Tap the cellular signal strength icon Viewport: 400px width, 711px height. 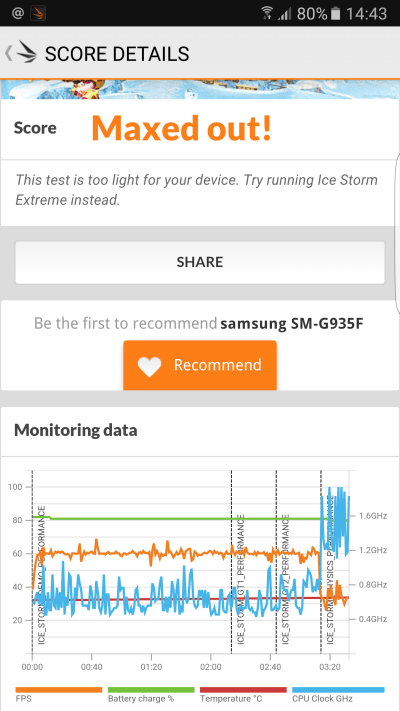(284, 14)
